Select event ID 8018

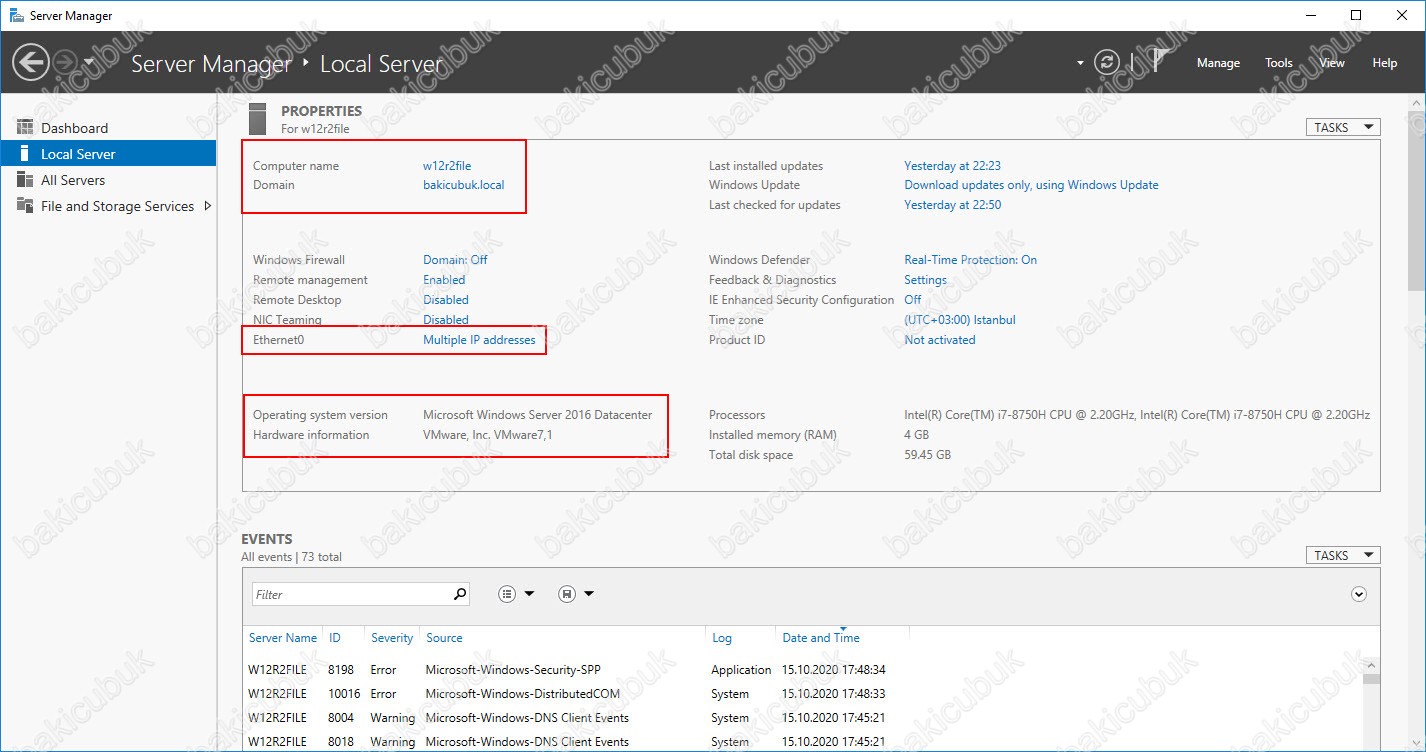coord(341,742)
